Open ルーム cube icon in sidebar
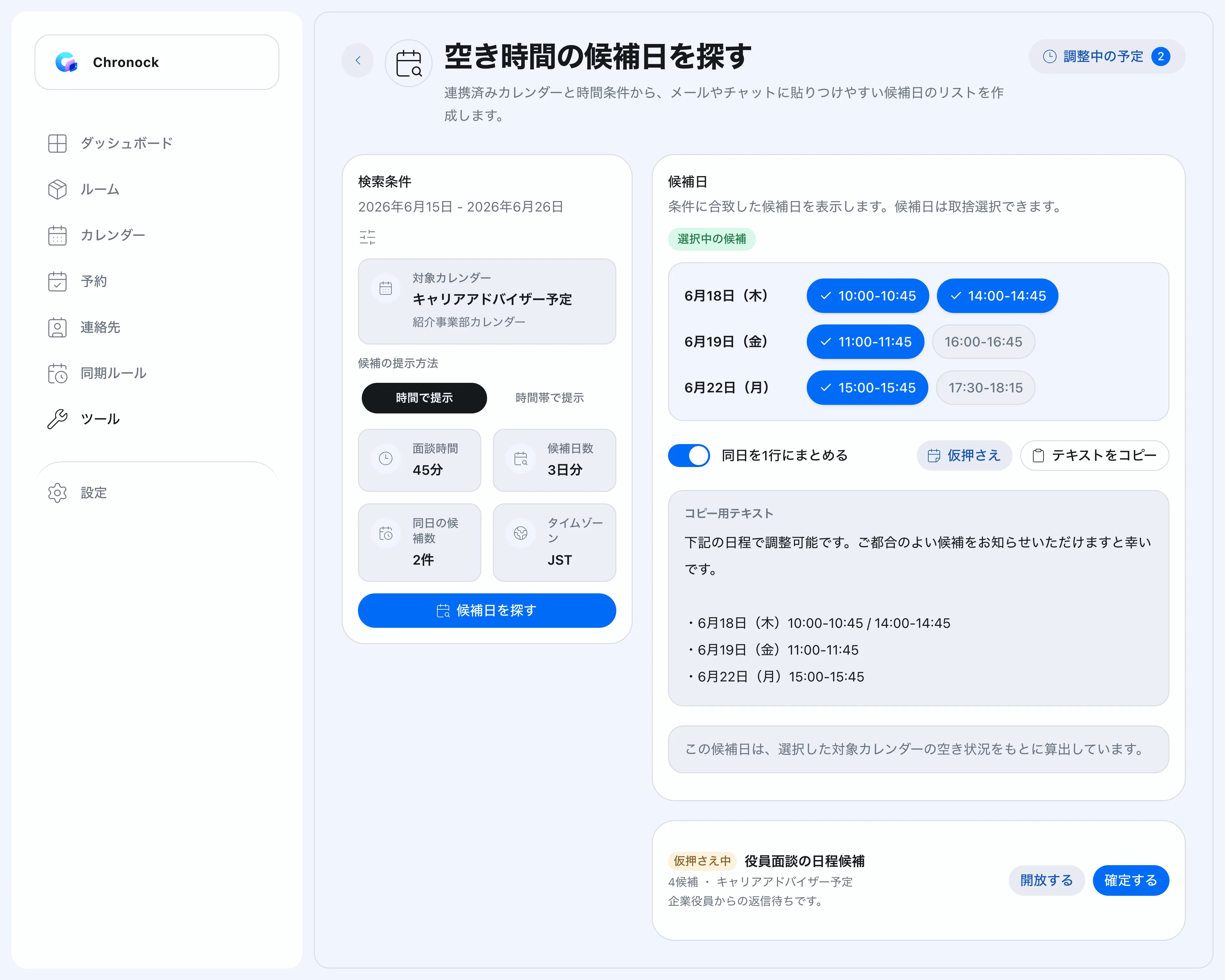The image size is (1225, 980). [57, 189]
